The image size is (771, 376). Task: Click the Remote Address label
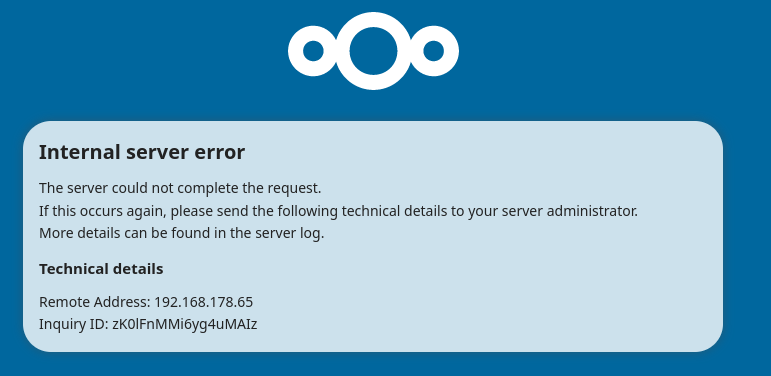click(95, 302)
